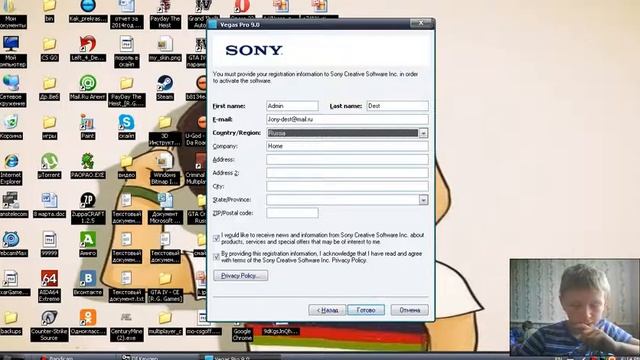Open the 8 марта.doc file
Image resolution: width=640 pixels, height=360 pixels.
49,201
